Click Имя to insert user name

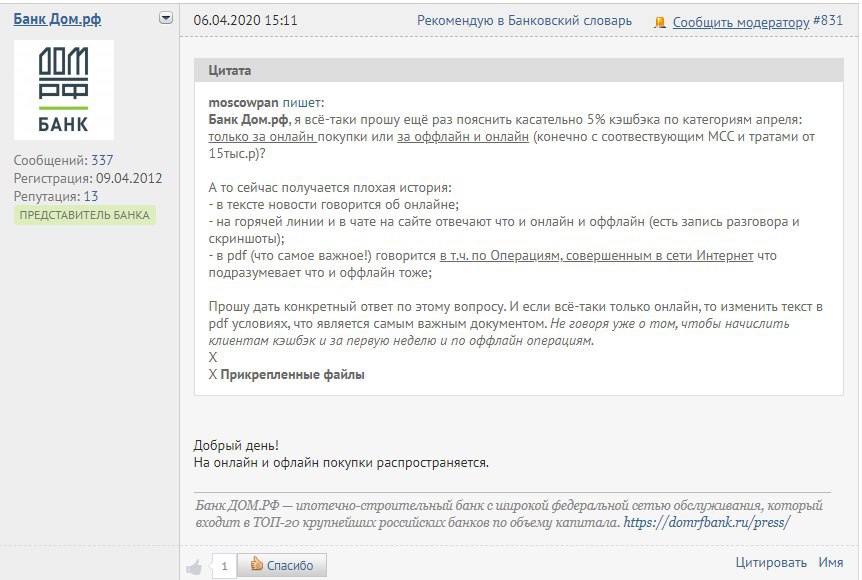coord(831,563)
